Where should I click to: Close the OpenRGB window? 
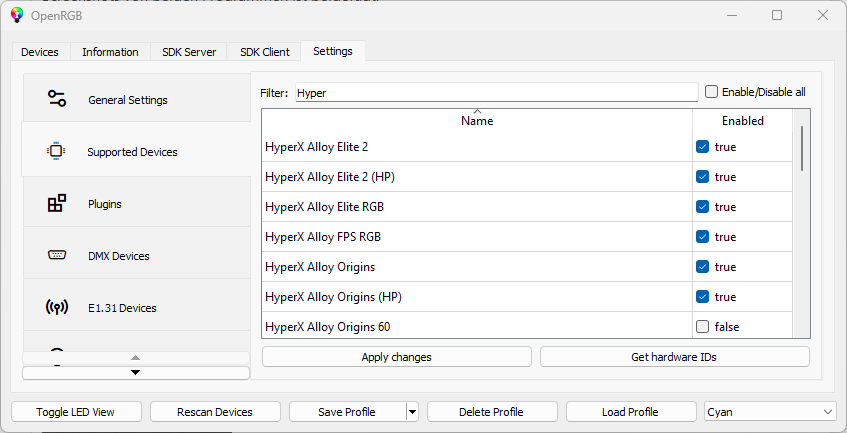point(823,15)
